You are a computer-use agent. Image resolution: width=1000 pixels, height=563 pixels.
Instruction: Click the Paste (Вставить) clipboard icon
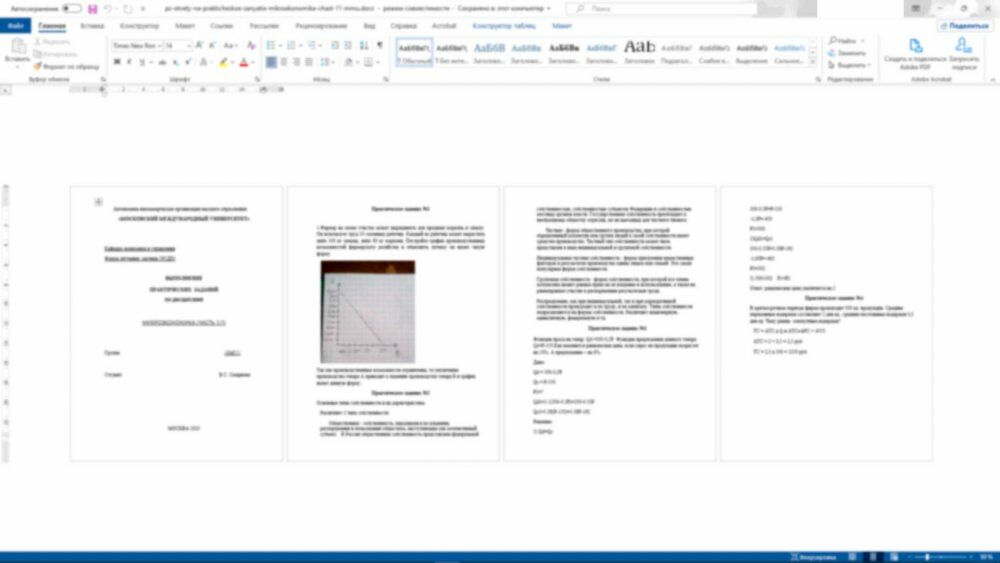17,48
